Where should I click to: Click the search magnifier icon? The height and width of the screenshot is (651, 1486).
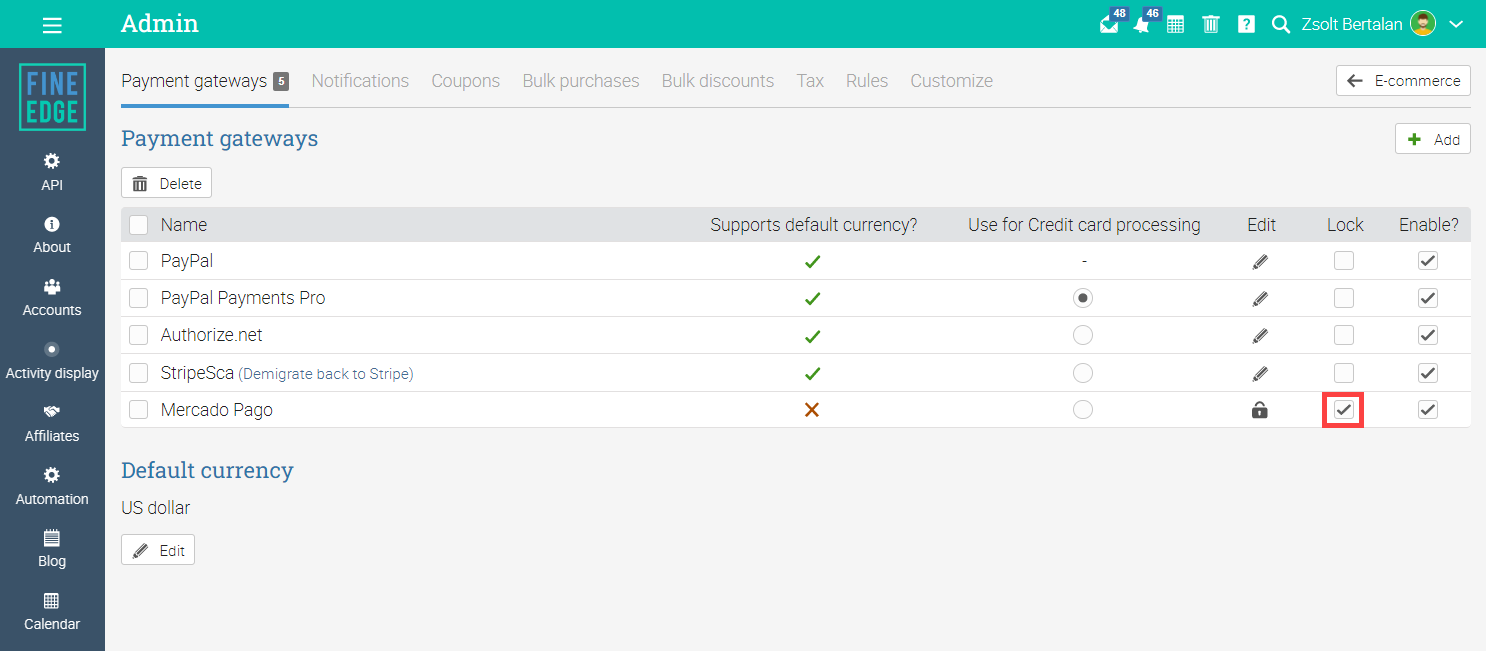tap(1281, 25)
